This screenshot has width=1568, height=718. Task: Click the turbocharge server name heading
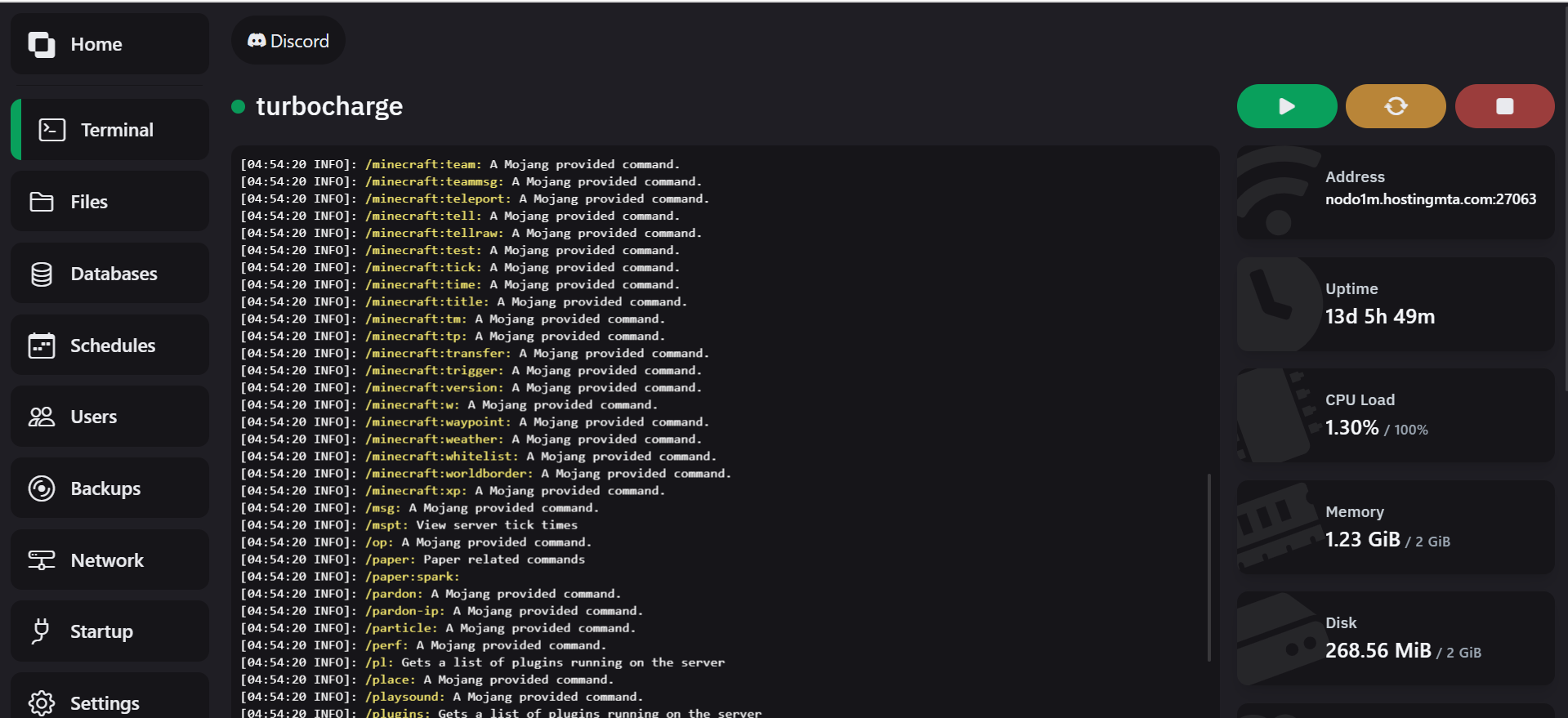click(x=329, y=106)
